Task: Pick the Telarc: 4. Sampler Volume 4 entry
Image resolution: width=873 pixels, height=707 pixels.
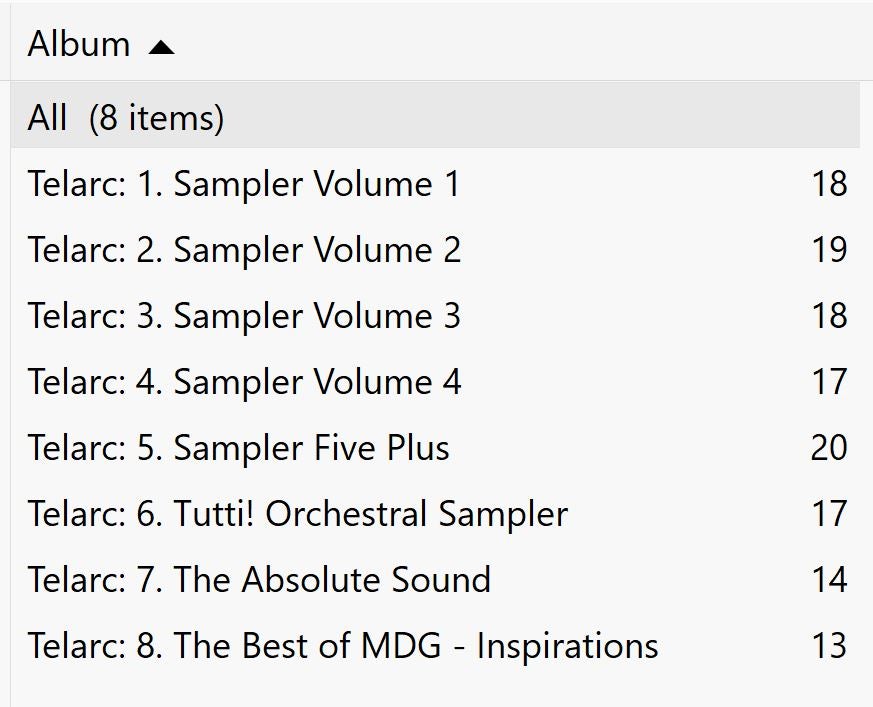Action: tap(244, 382)
